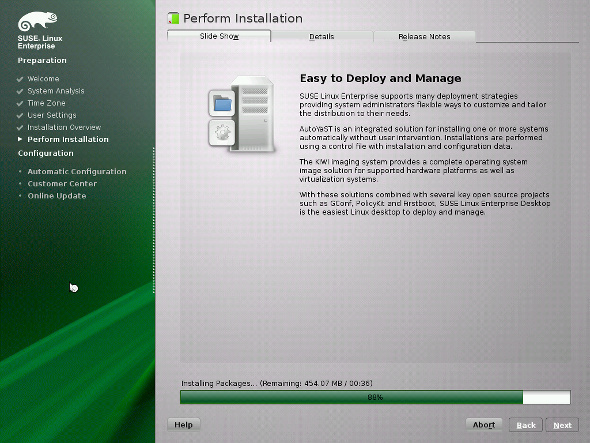Click the Preparation section heading
The image size is (590, 443).
[x=42, y=60]
